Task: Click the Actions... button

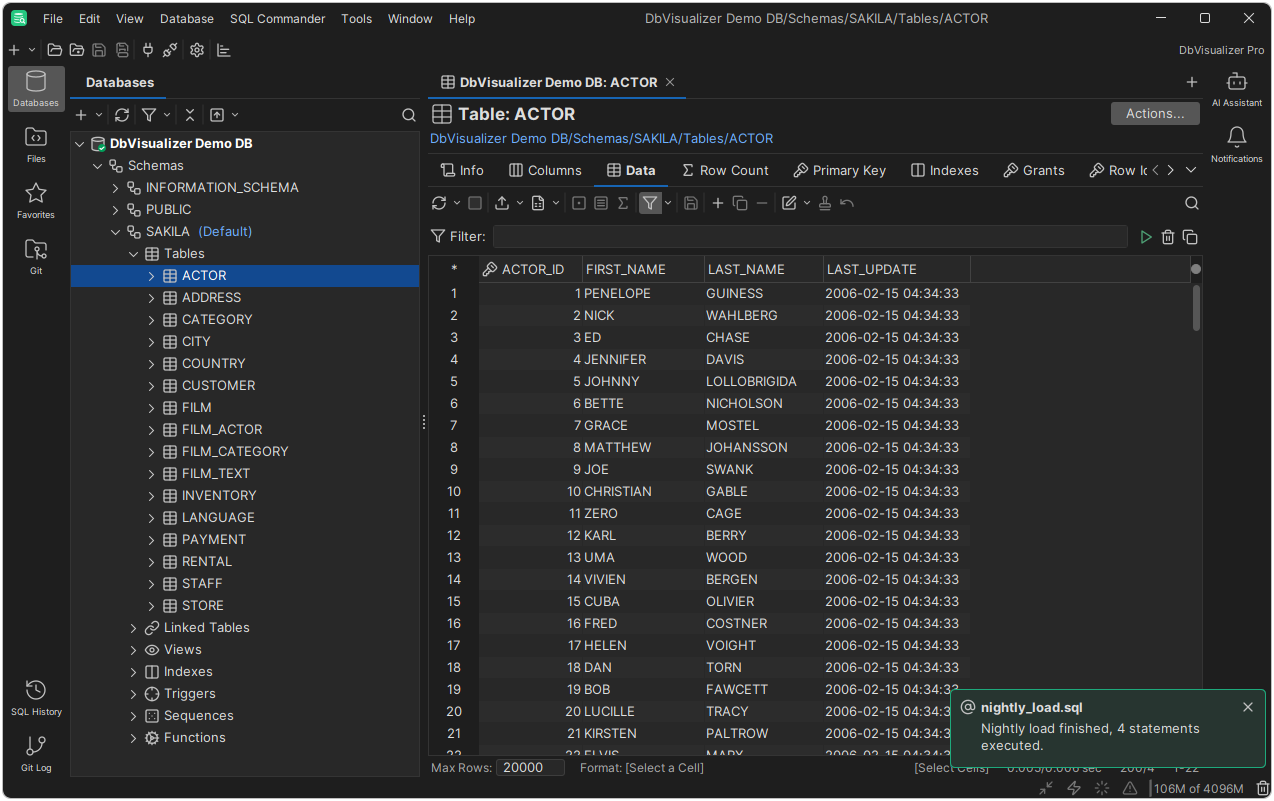Action: click(x=1155, y=113)
